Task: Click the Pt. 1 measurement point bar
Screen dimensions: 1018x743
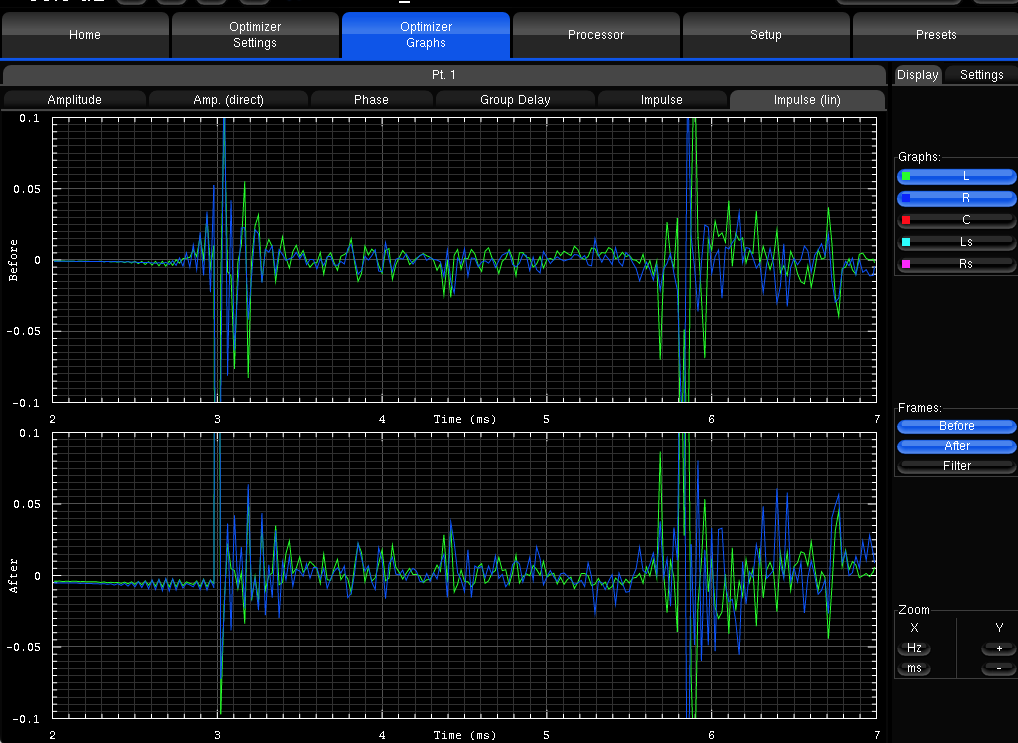Action: tap(443, 75)
